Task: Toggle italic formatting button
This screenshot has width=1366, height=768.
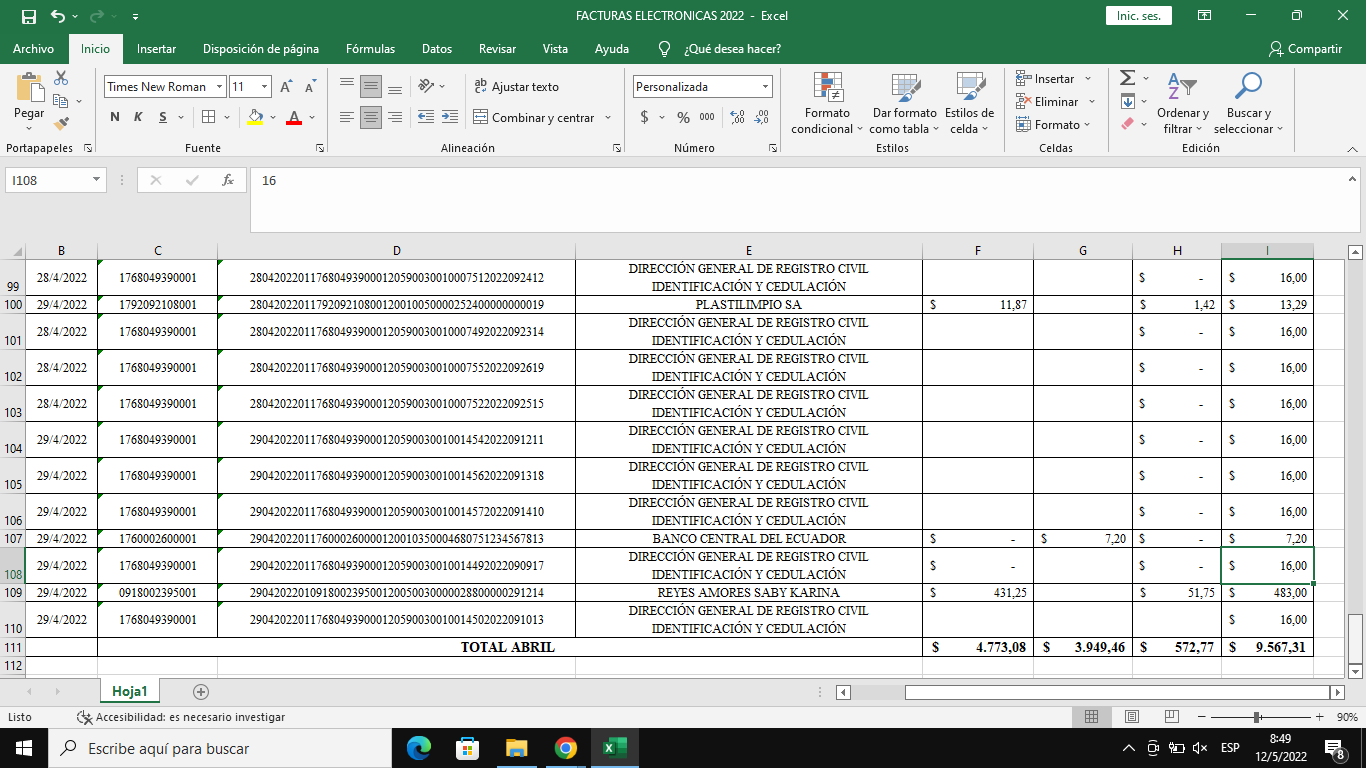Action: 138,117
